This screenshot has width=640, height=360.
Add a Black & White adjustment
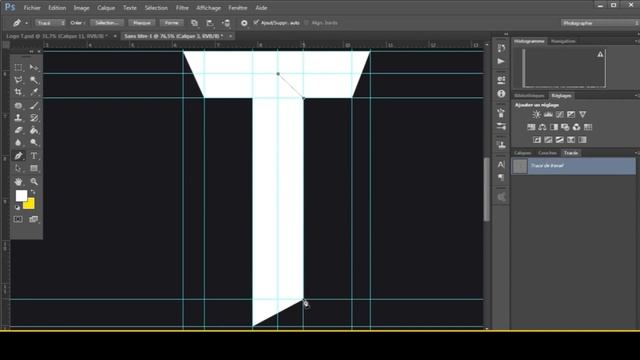point(554,127)
